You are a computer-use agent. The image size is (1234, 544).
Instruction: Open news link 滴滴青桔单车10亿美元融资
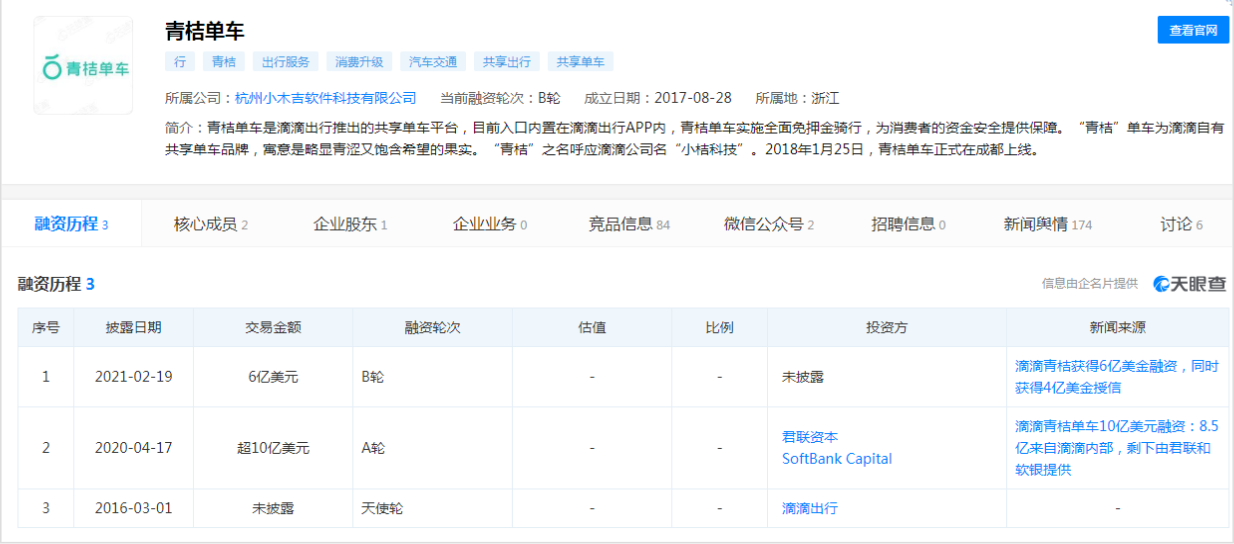[x=1117, y=448]
